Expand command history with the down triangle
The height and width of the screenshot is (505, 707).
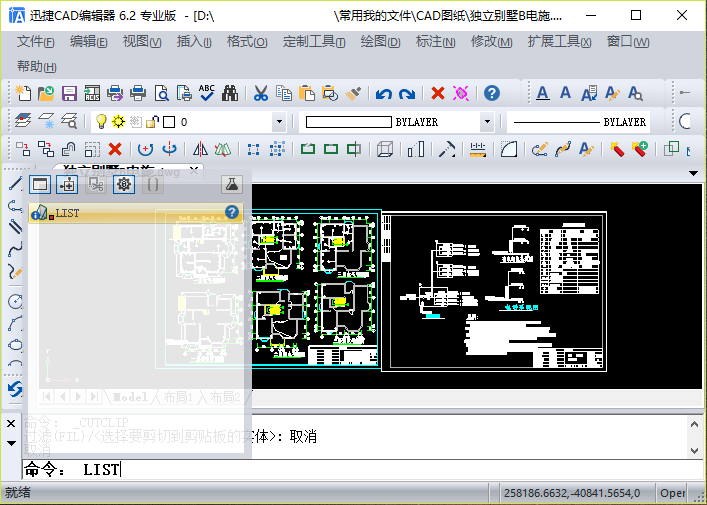click(11, 443)
